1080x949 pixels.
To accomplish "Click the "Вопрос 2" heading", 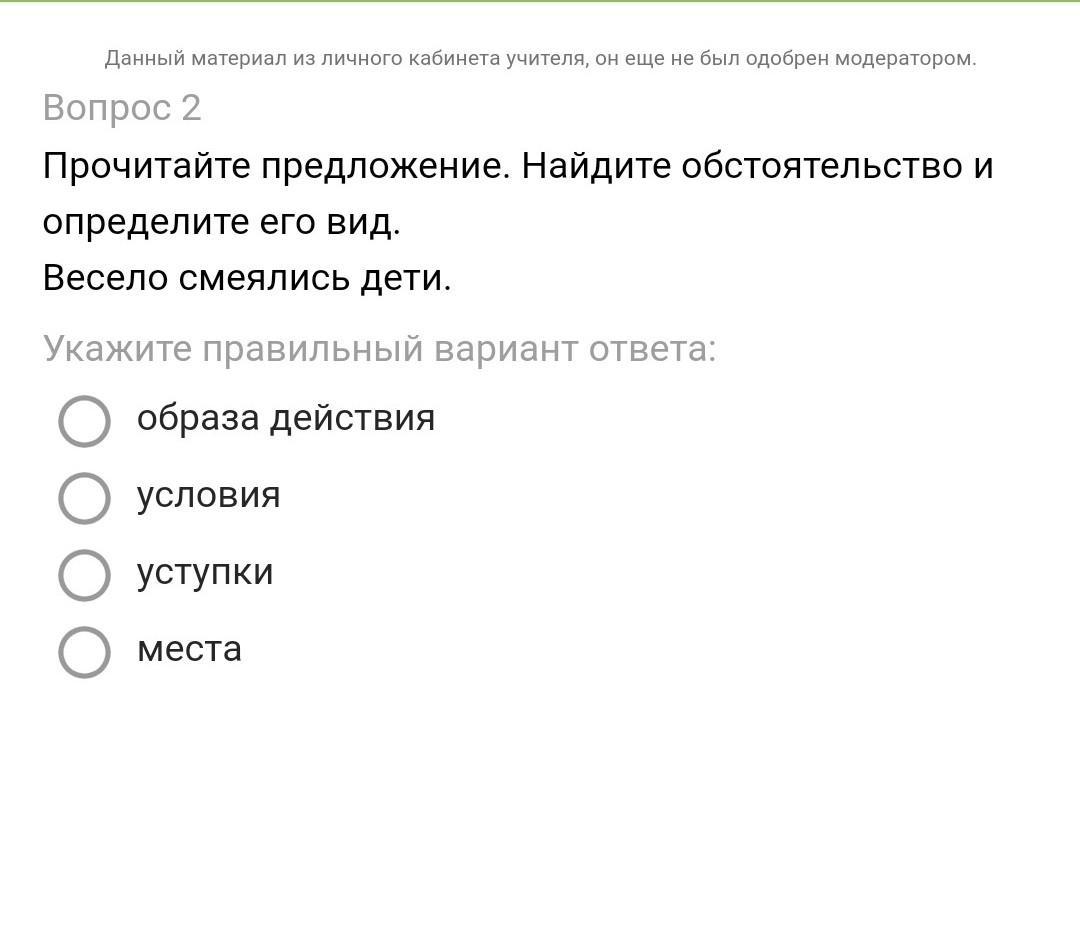I will point(122,108).
